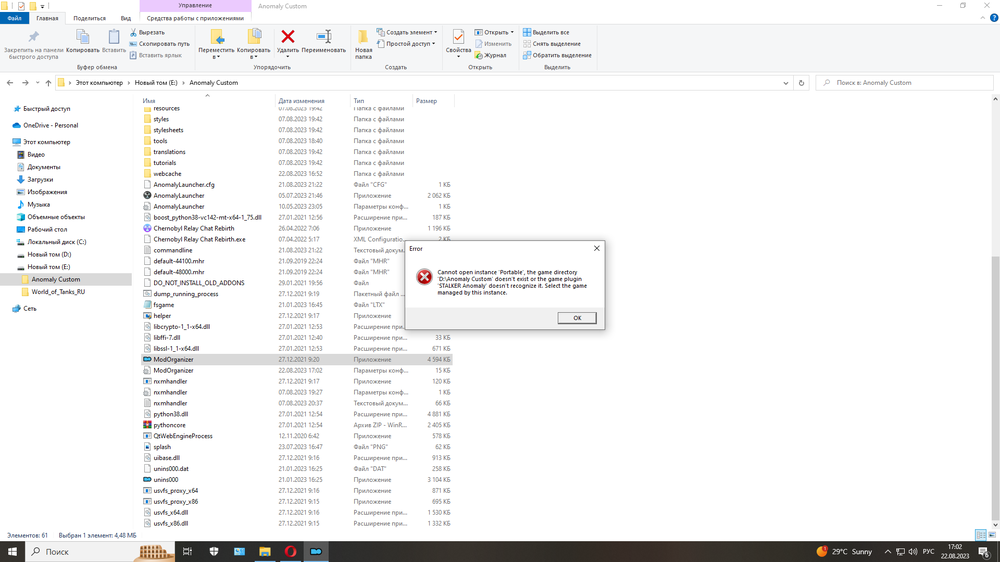The width and height of the screenshot is (1000, 562).
Task: Click the Новая папка icon
Action: pyautogui.click(x=363, y=42)
